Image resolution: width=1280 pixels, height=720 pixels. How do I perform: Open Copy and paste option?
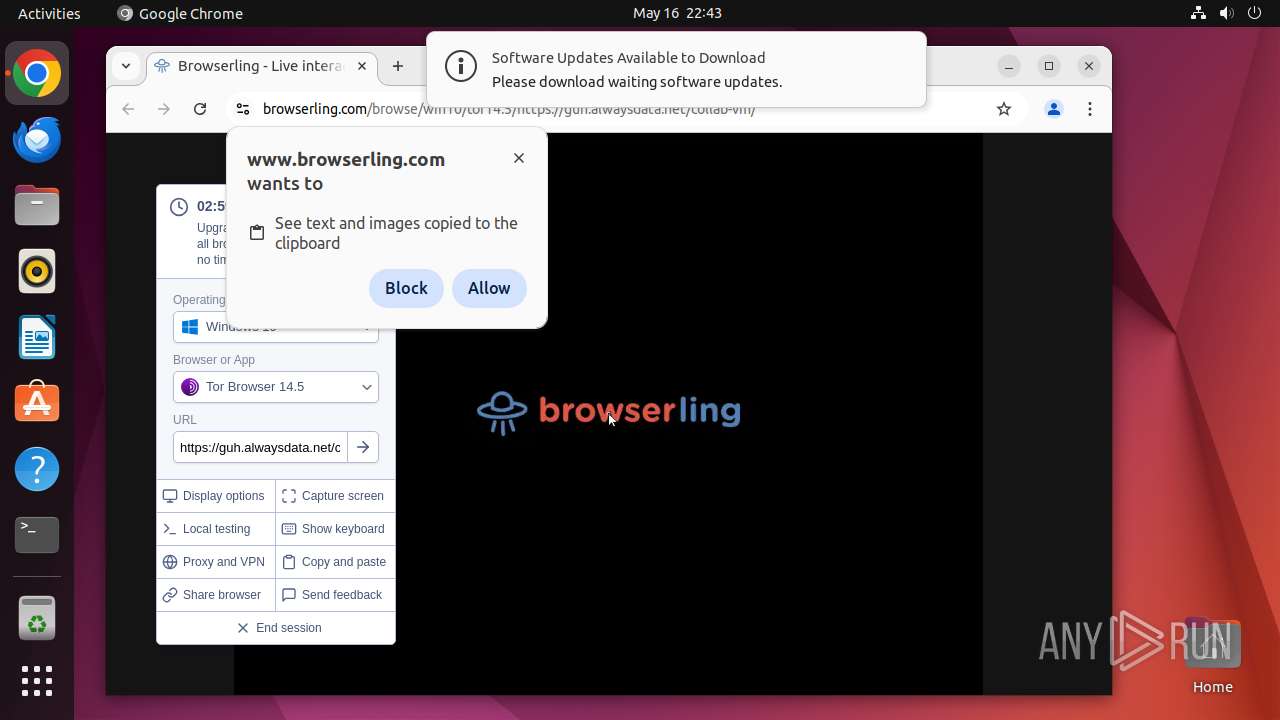pyautogui.click(x=335, y=562)
